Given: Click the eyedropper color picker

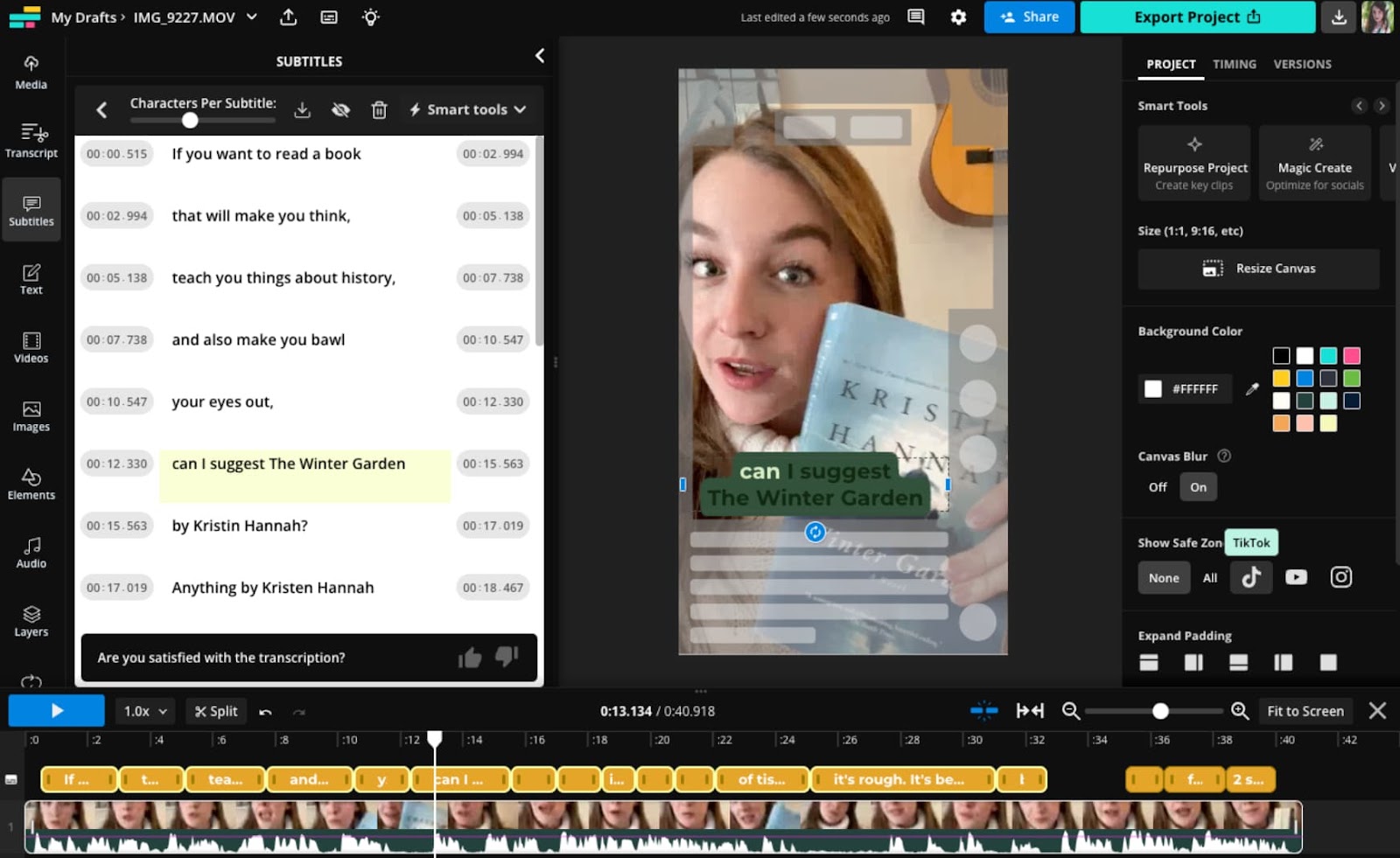Looking at the screenshot, I should (x=1252, y=389).
